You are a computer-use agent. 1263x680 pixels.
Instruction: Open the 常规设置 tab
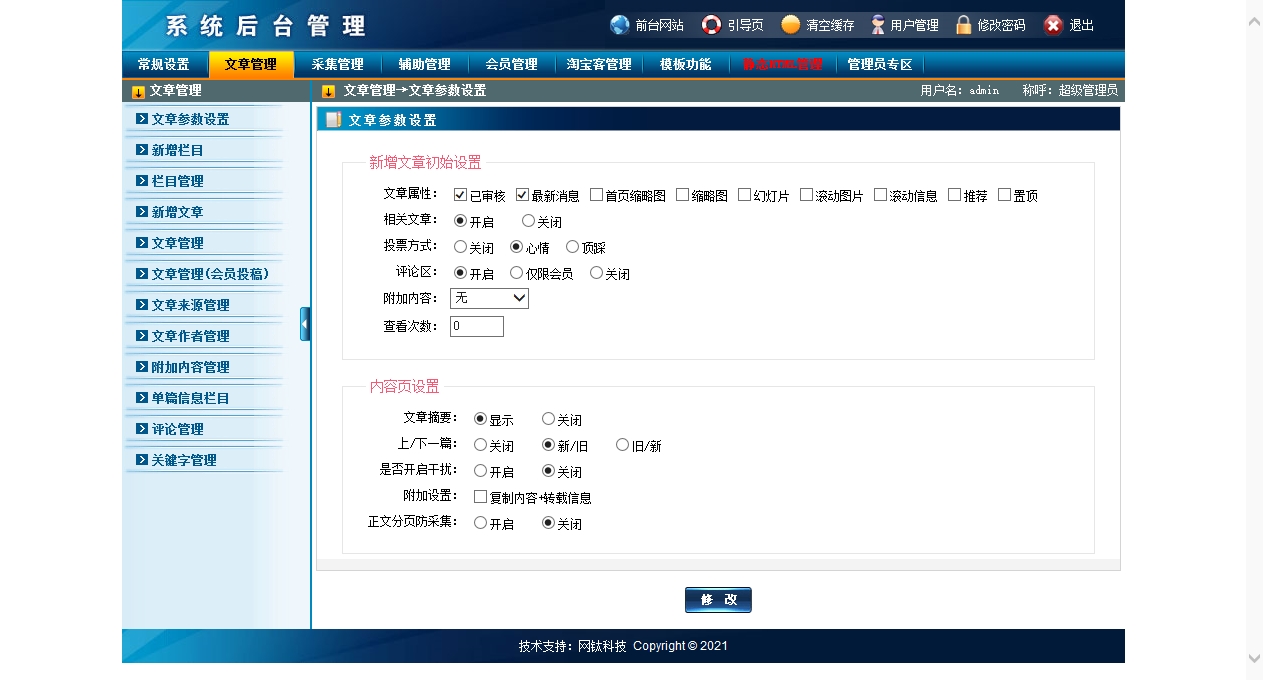tap(163, 64)
